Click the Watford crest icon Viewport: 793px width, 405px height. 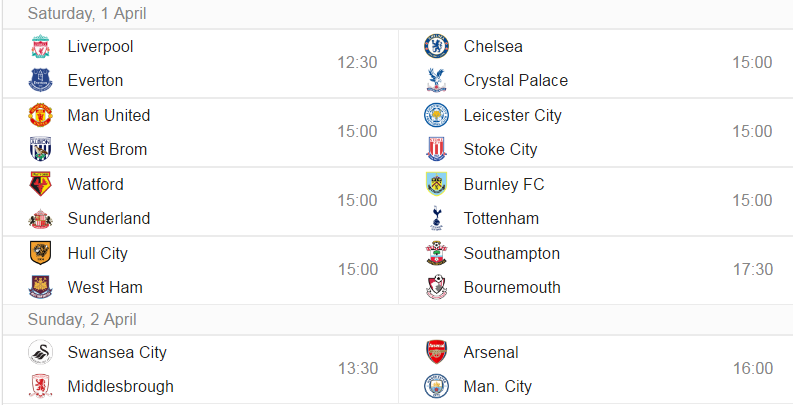(40, 184)
